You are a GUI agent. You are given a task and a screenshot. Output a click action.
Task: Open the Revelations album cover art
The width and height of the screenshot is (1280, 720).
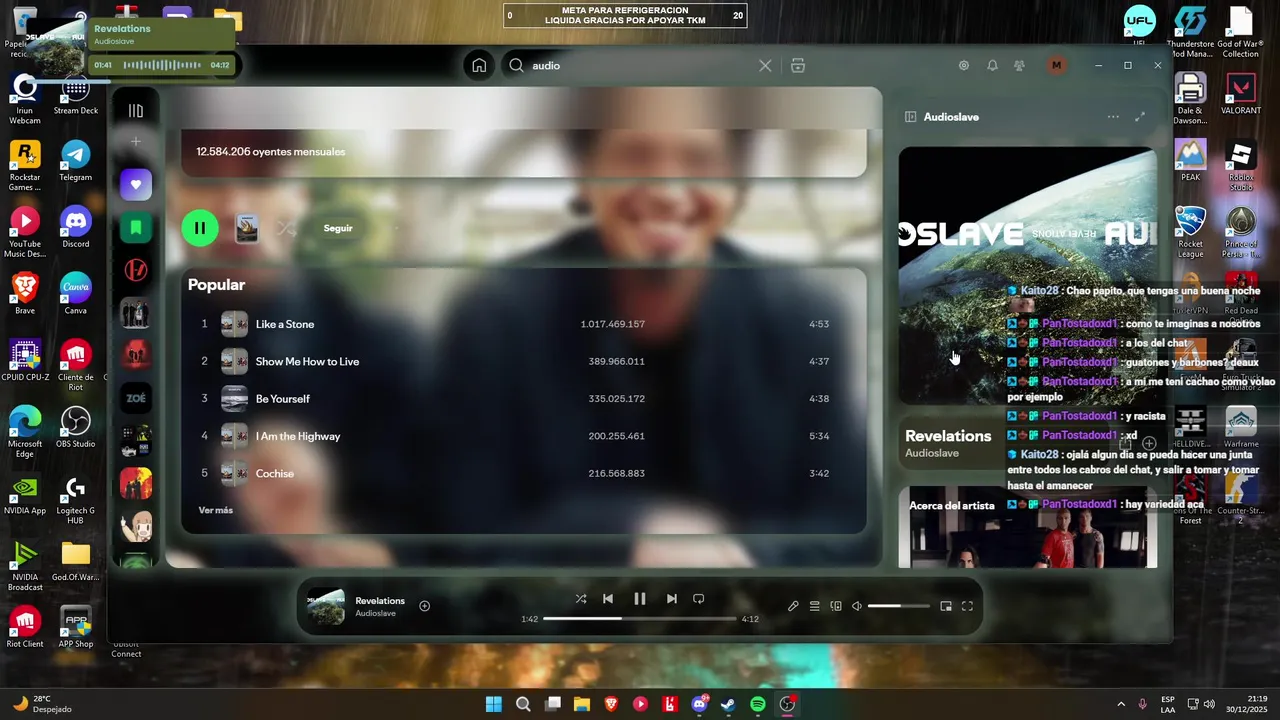[x=1027, y=276]
